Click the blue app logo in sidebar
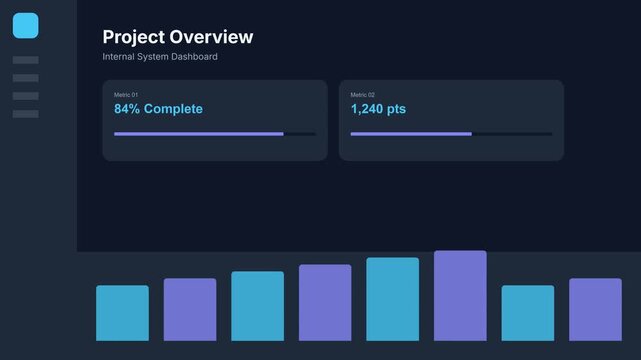641x360 pixels. pos(25,25)
